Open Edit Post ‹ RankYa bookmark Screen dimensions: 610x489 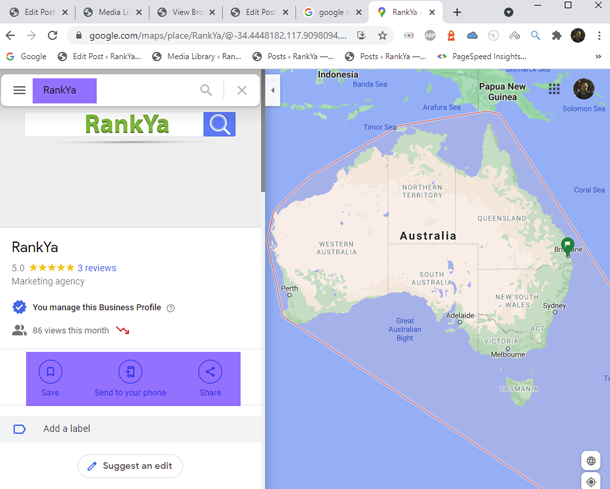[99, 56]
